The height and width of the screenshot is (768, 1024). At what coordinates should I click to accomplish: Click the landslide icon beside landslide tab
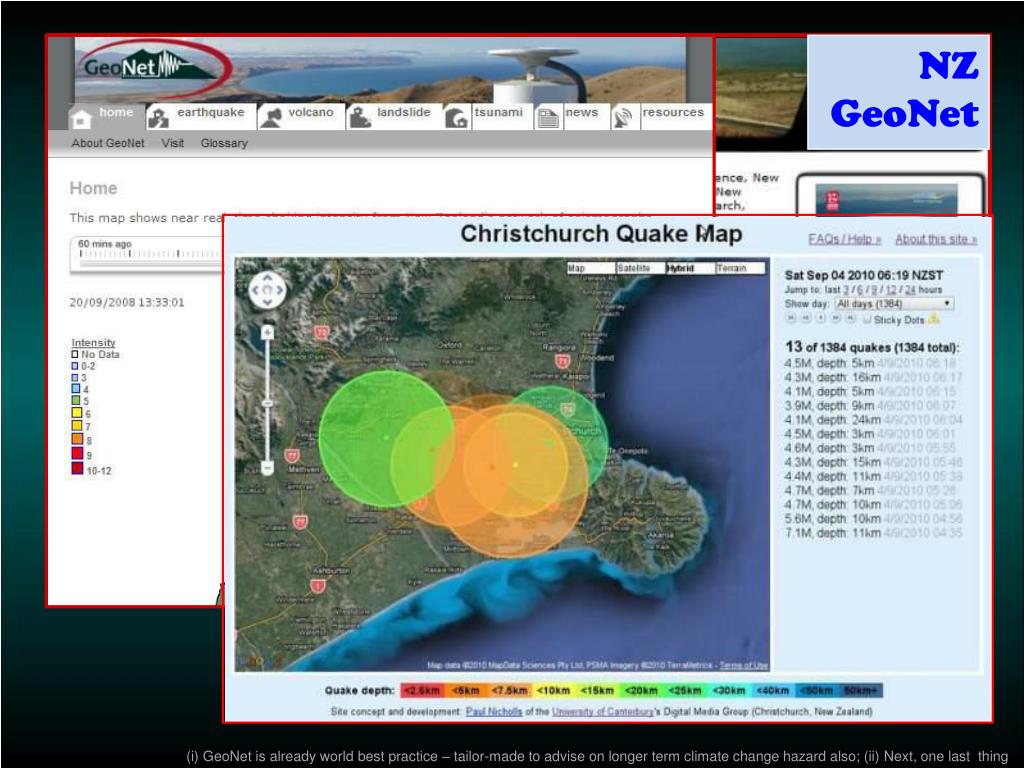(359, 118)
